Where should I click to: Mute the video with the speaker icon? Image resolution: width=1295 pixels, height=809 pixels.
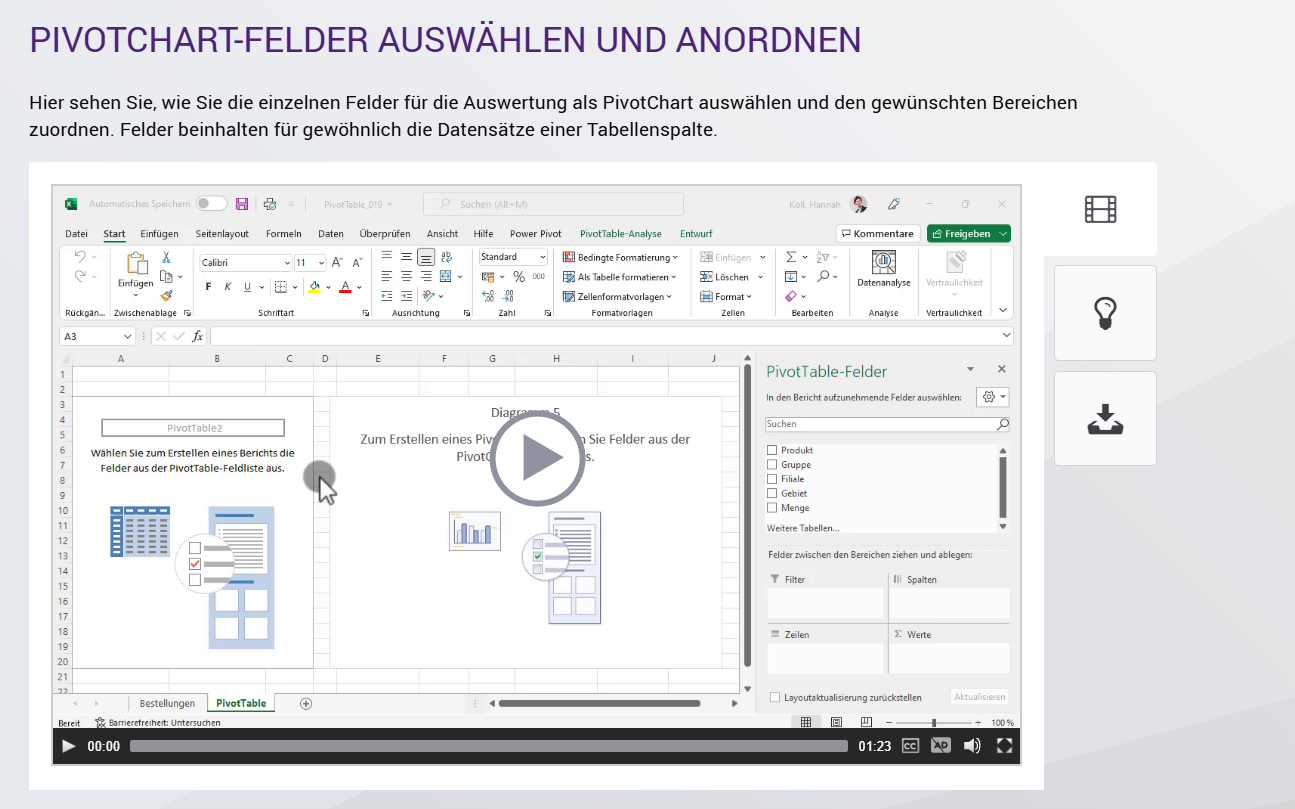(972, 746)
